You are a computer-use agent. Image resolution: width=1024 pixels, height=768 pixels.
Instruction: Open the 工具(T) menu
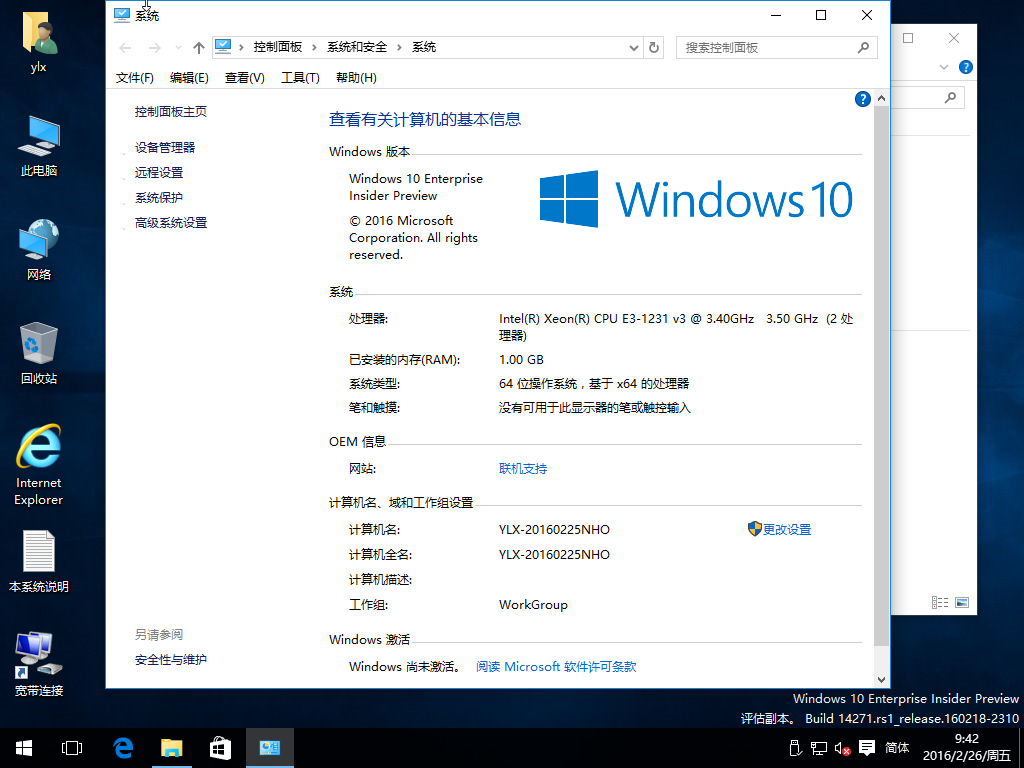[x=300, y=78]
